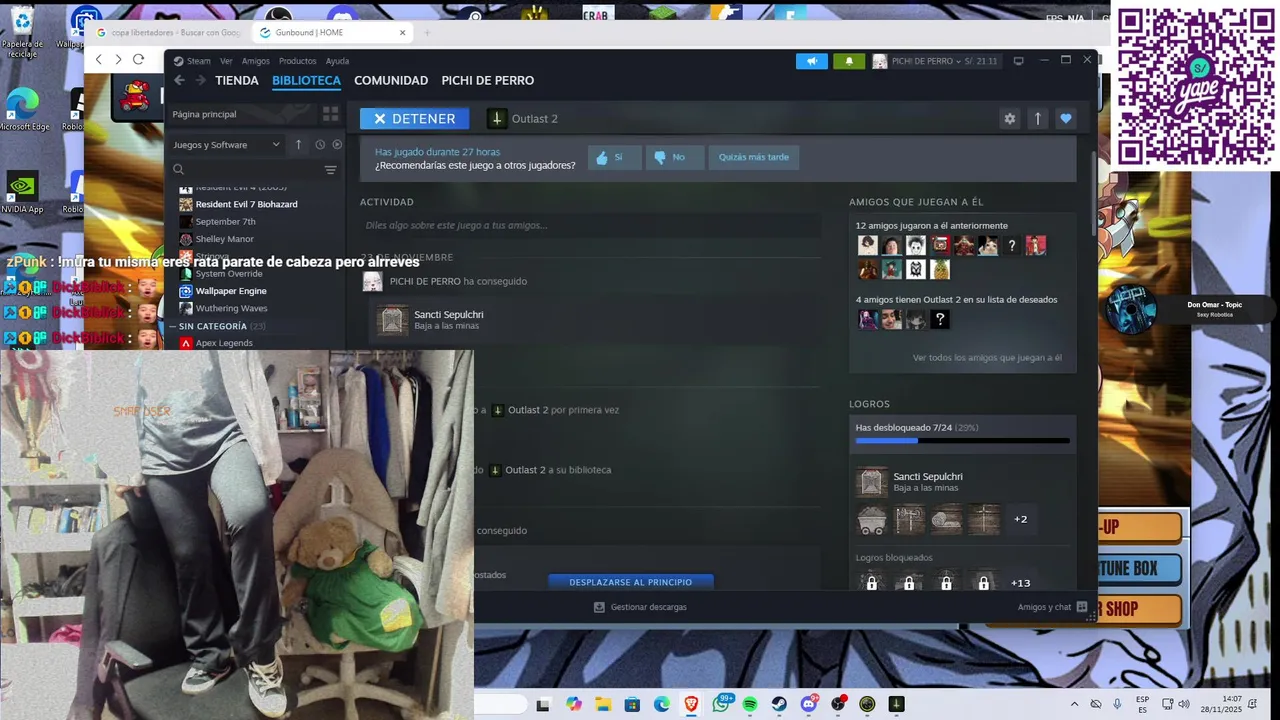The height and width of the screenshot is (720, 1280).
Task: Switch to Gunbound HOME browser tab
Action: tap(331, 32)
